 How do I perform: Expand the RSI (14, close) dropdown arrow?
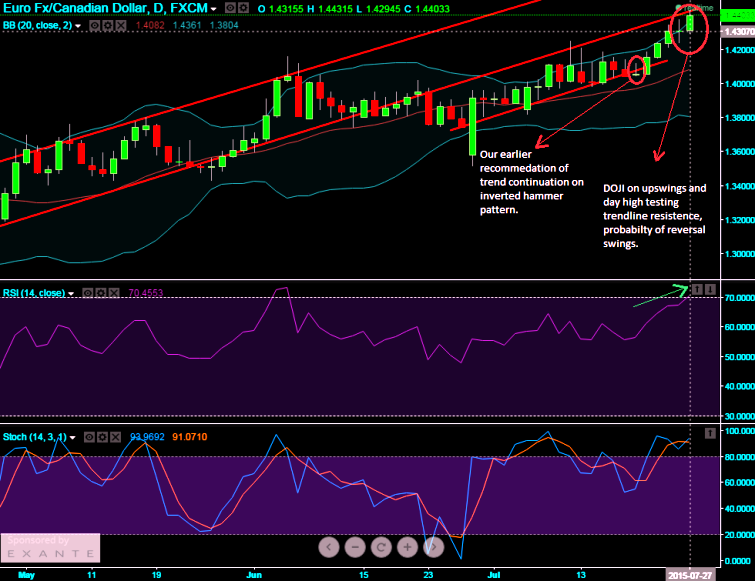(x=71, y=294)
